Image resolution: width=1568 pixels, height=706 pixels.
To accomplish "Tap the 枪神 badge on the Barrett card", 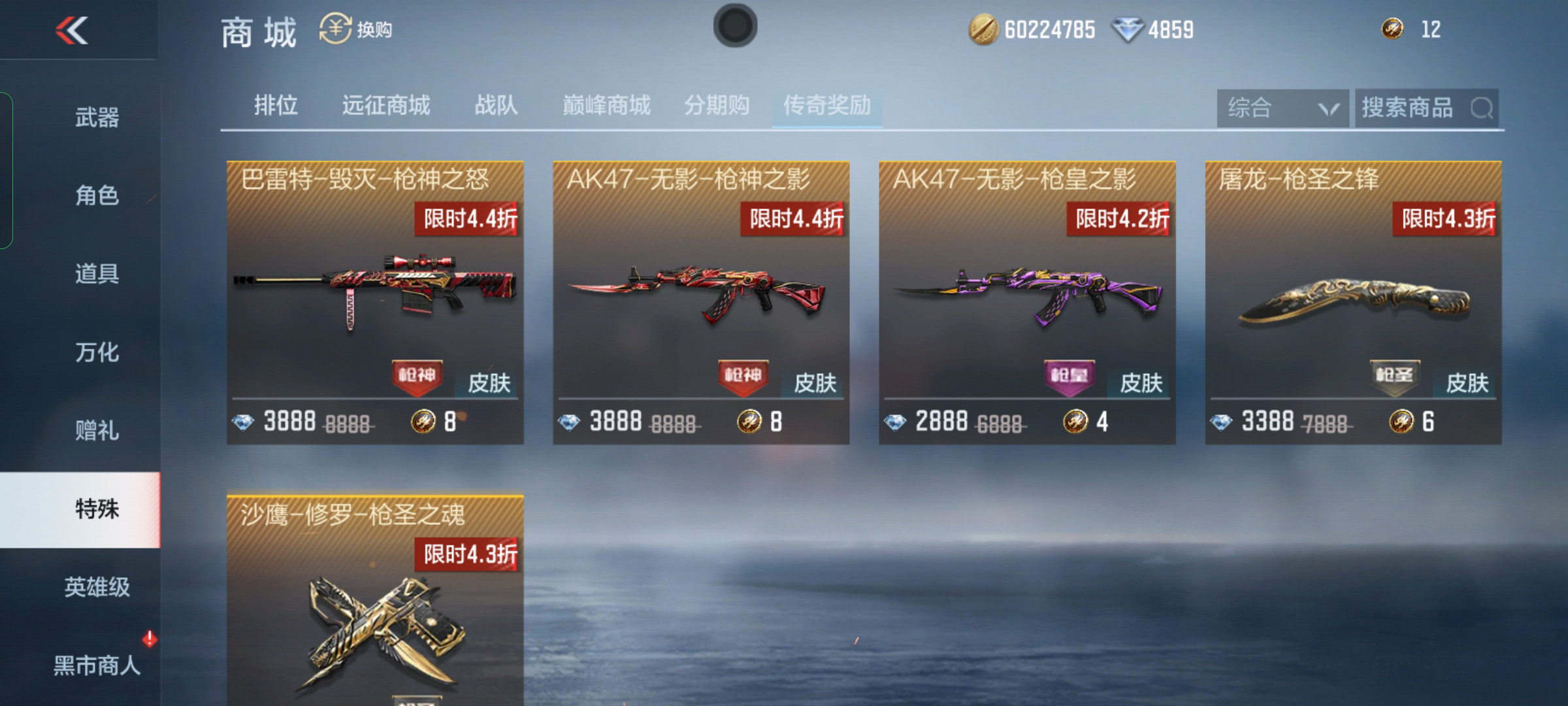I will pos(417,377).
